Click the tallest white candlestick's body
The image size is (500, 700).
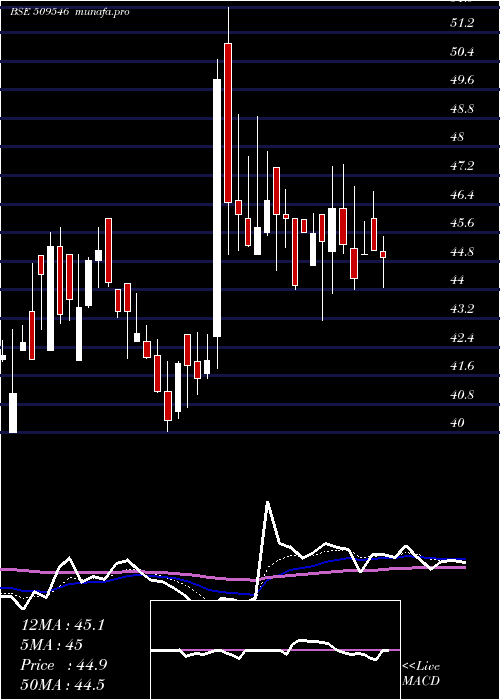pyautogui.click(x=217, y=208)
